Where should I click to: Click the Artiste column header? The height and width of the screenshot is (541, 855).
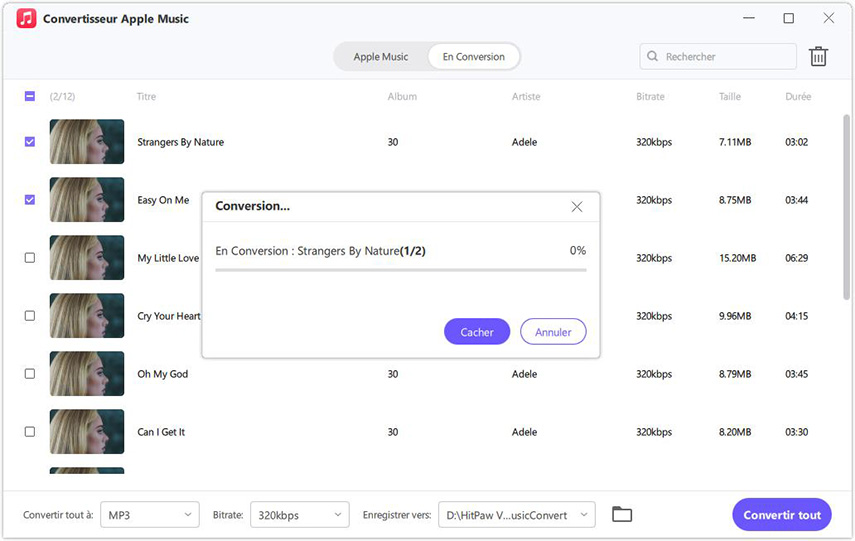[526, 97]
